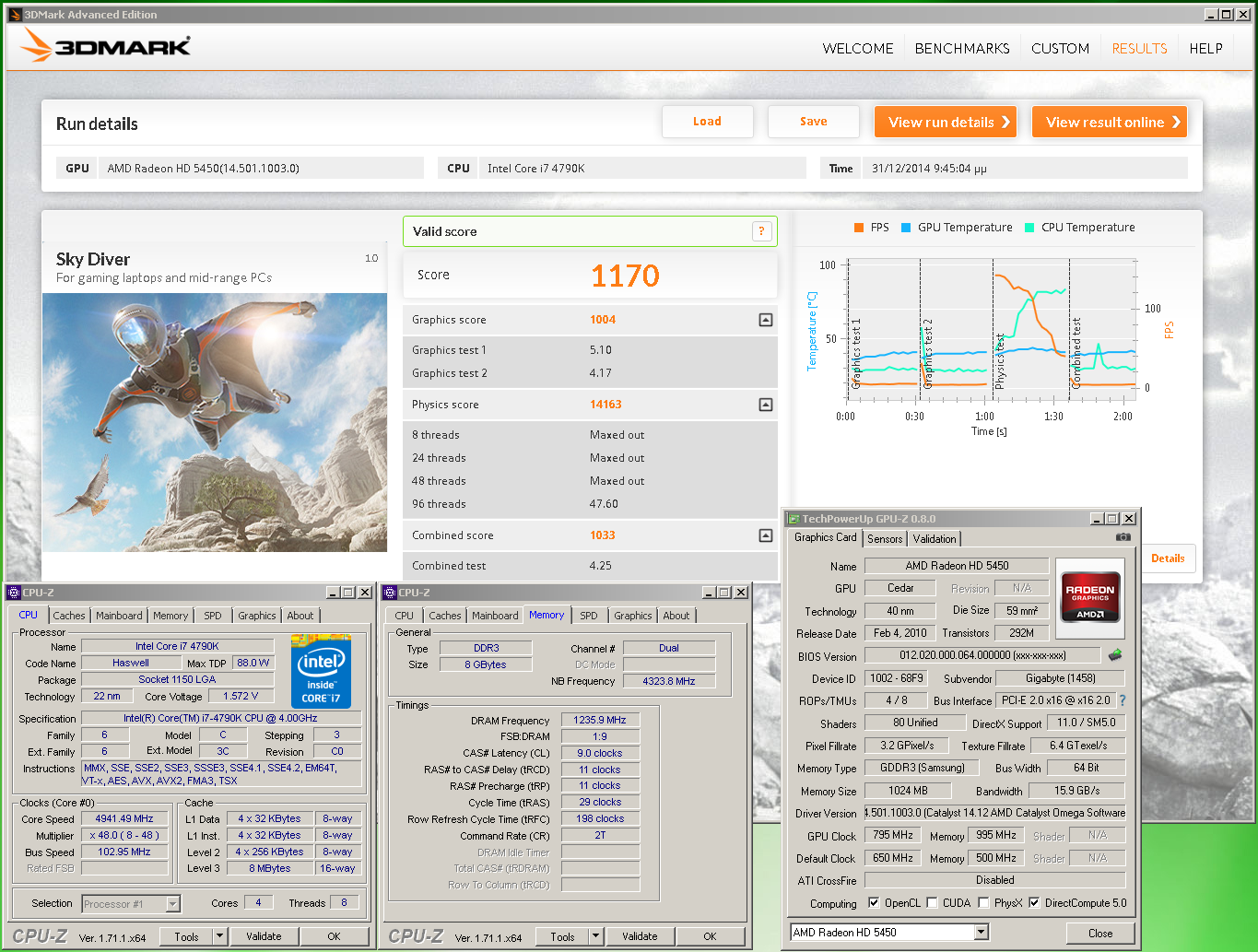Open the HELP section
The width and height of the screenshot is (1258, 952).
click(1205, 49)
